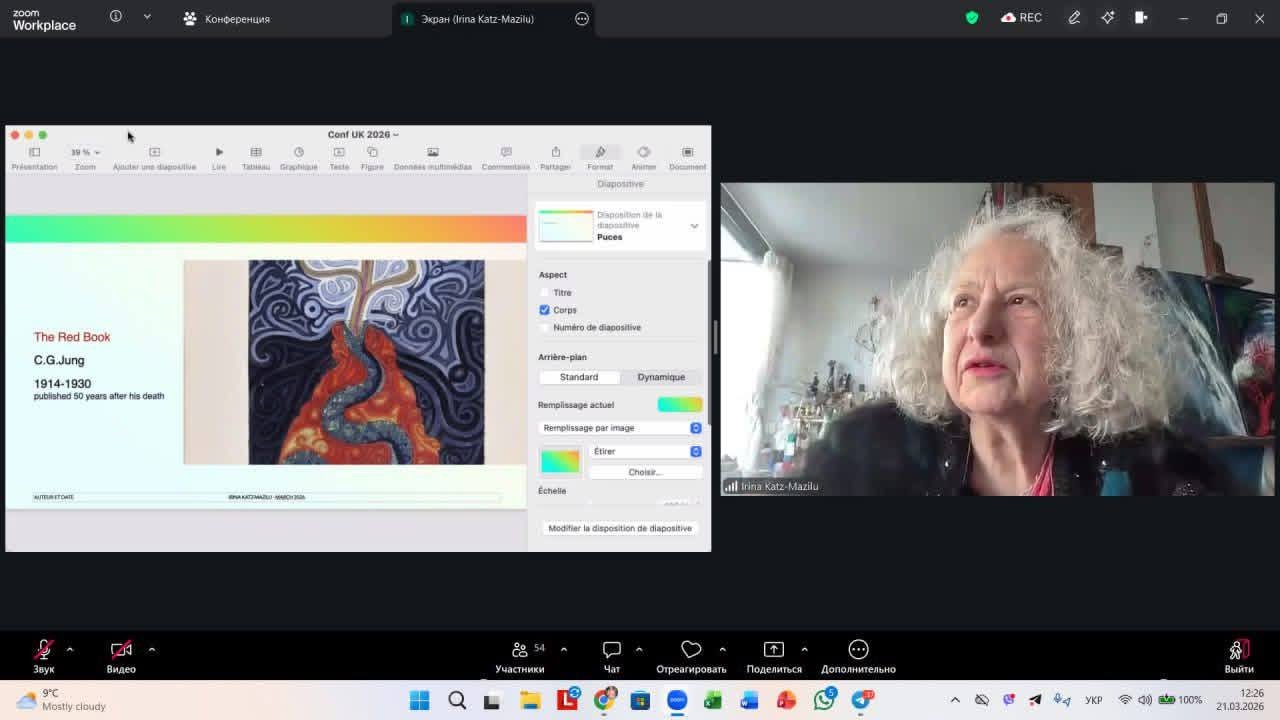Screen dimensions: 1280x720
Task: Open the ellipsis options for the shared screen
Action: point(582,19)
